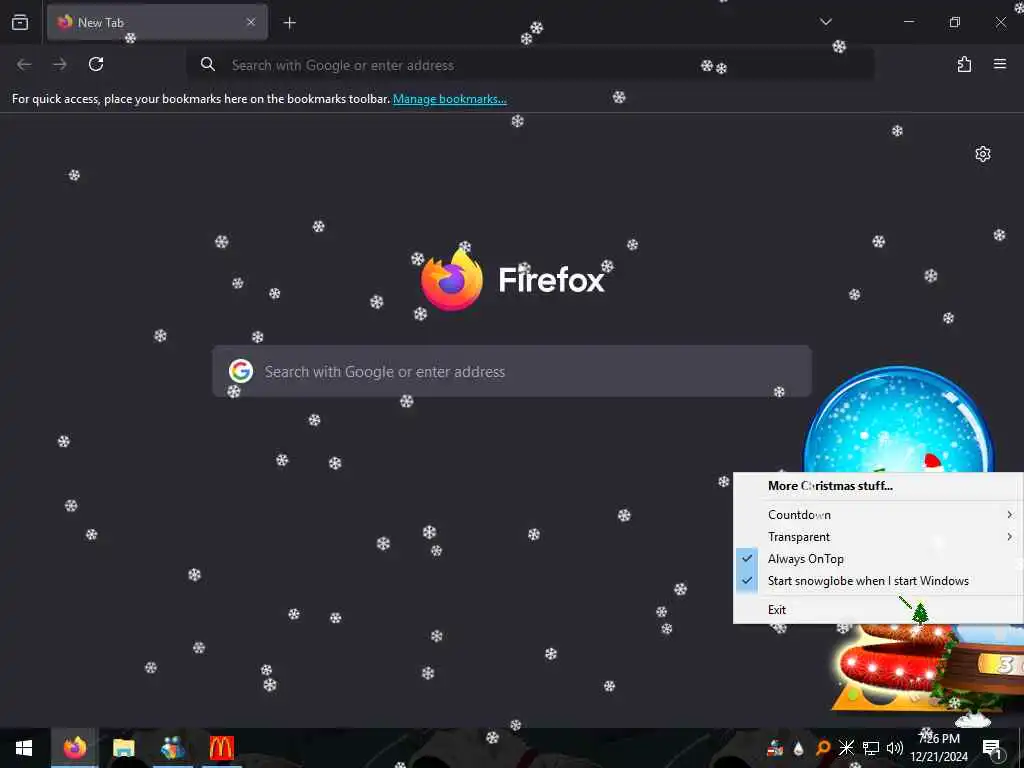1024x768 pixels.
Task: Minimize the Firefox window
Action: 908,22
